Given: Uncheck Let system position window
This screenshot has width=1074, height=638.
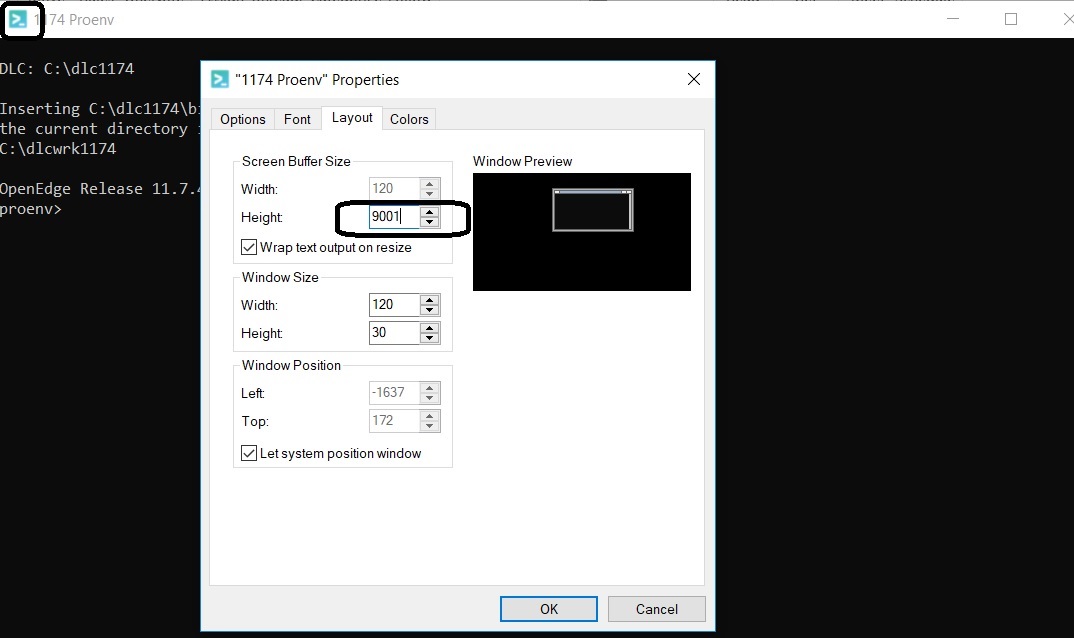Looking at the screenshot, I should coord(250,453).
